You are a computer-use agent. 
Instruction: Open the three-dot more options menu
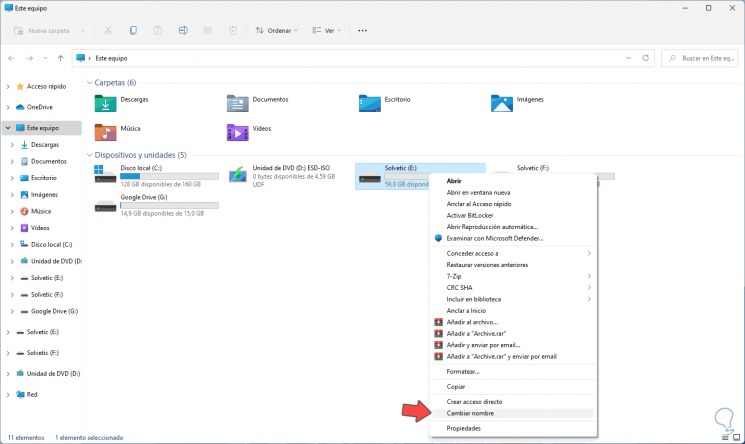363,30
